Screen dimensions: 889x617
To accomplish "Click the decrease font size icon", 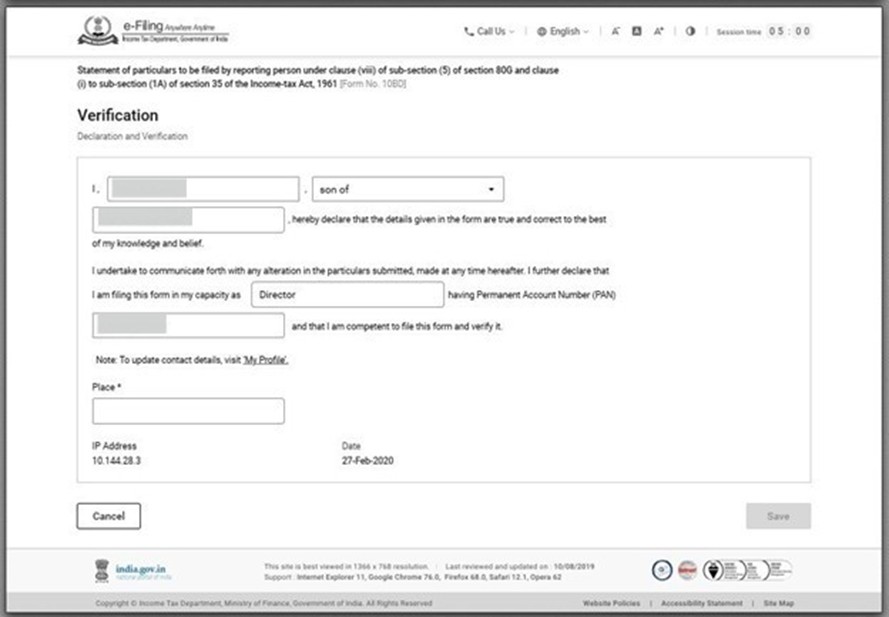I will tap(617, 31).
